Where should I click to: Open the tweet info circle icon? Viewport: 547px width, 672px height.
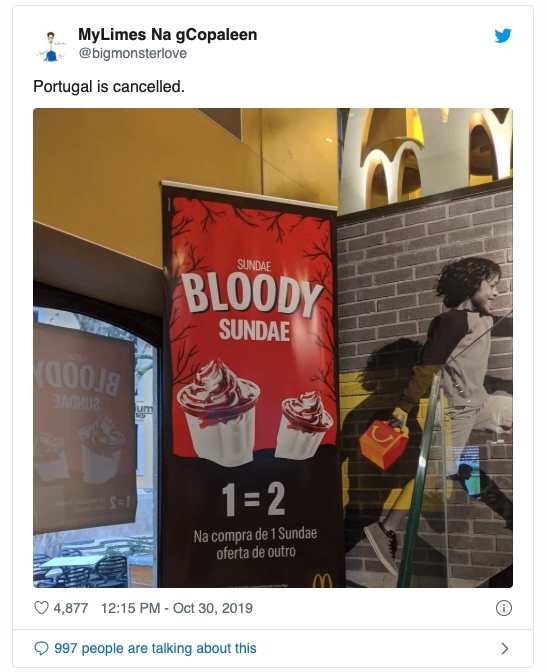(x=504, y=608)
